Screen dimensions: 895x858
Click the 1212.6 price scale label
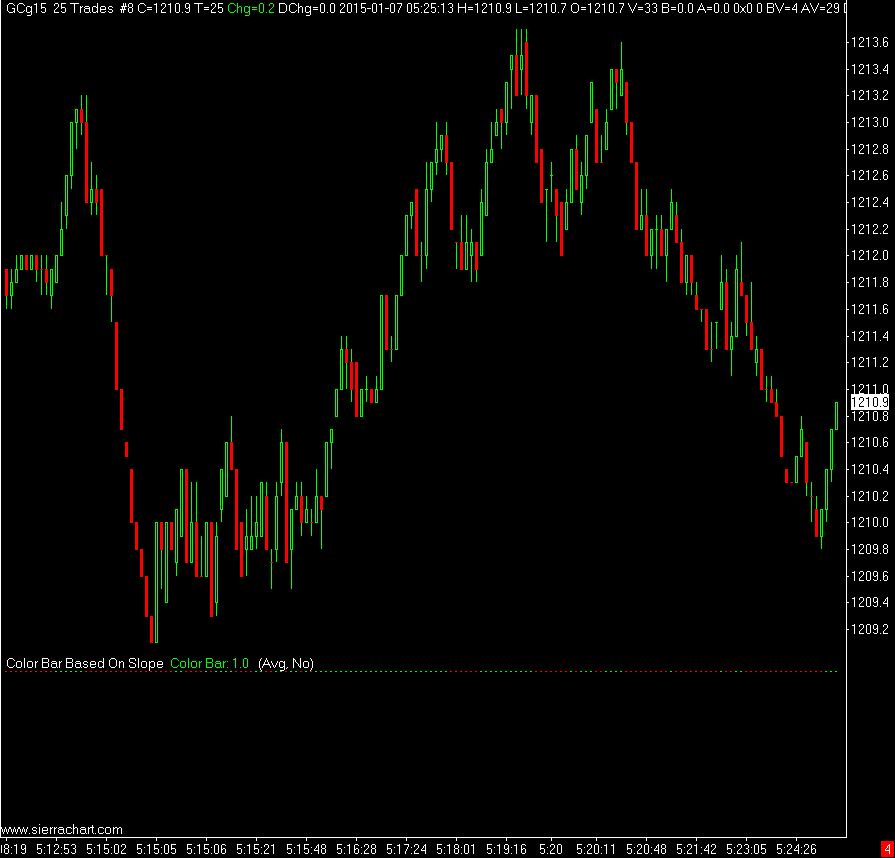[870, 175]
